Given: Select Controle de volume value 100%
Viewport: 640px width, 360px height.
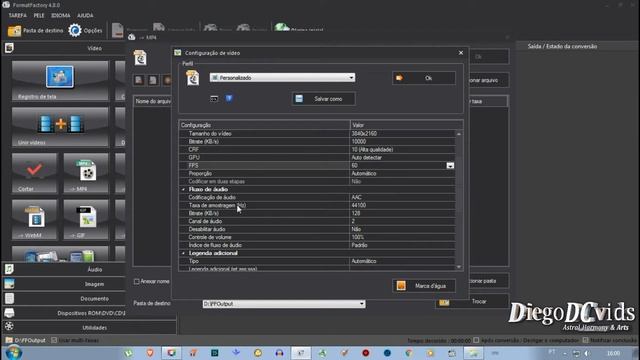Looking at the screenshot, I should 402,237.
